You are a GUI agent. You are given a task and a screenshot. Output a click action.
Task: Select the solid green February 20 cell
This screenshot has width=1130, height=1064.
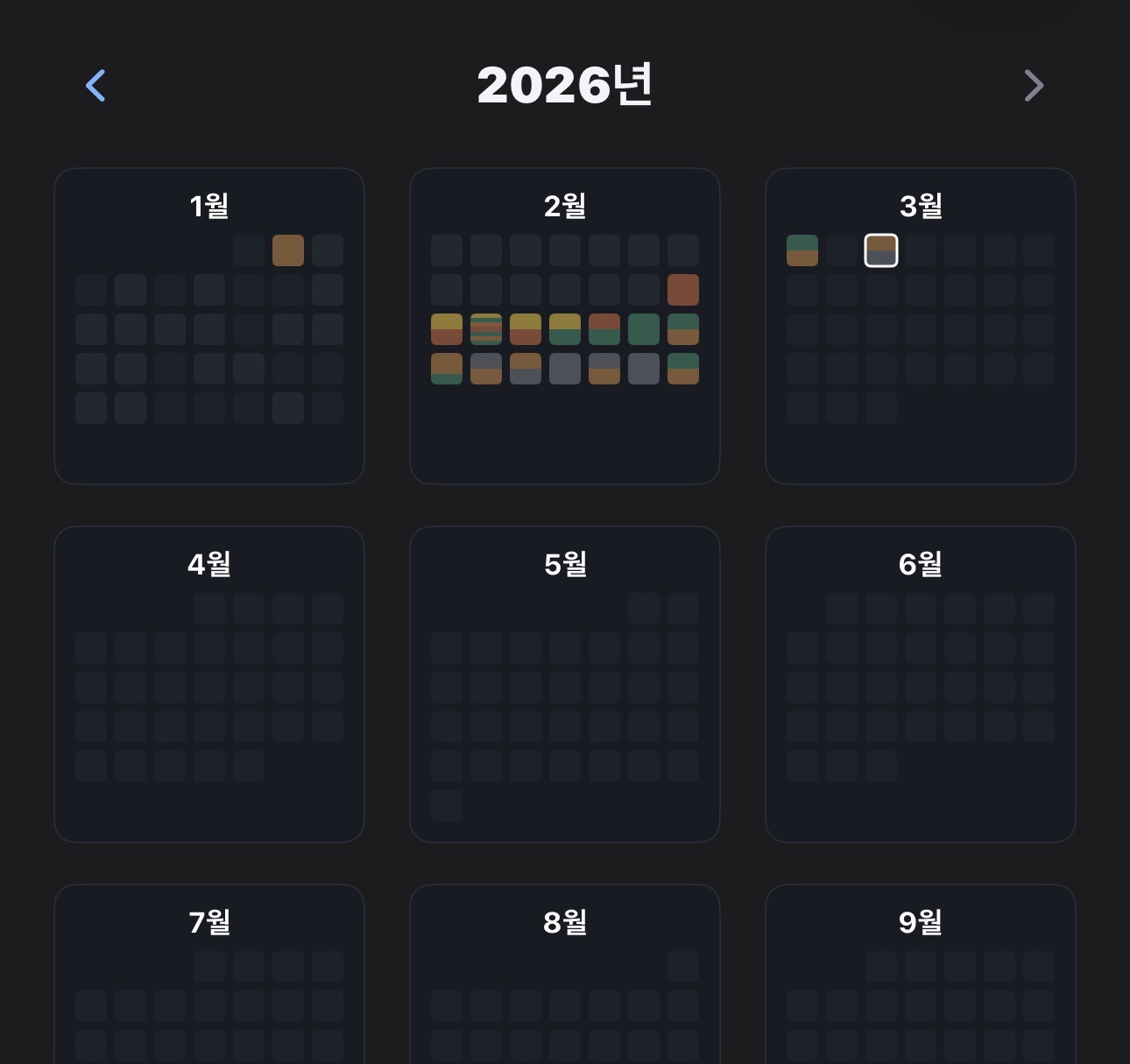pyautogui.click(x=644, y=329)
